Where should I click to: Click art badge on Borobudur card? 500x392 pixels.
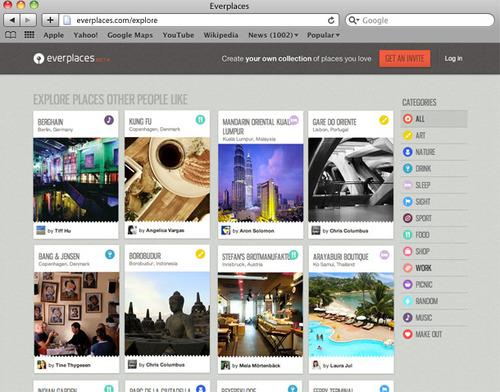tap(200, 254)
